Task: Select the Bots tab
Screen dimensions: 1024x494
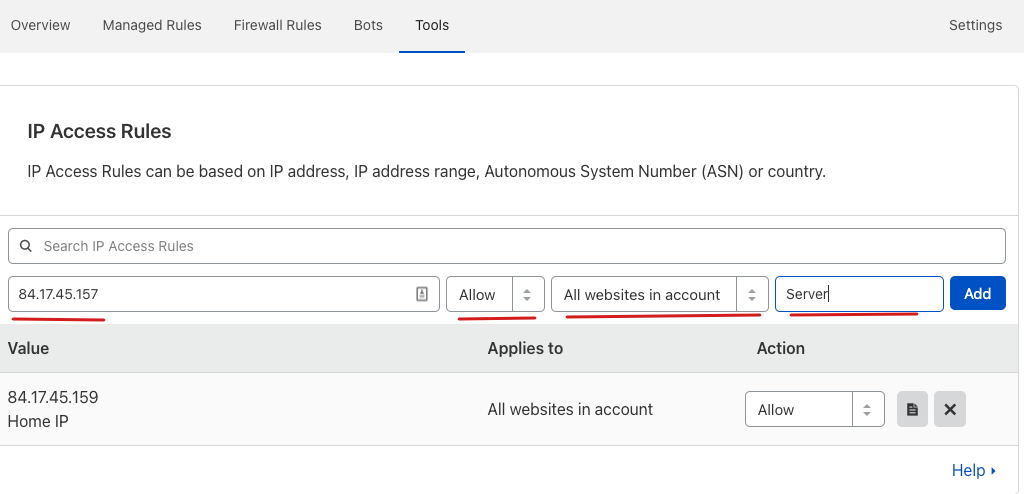Action: 368,25
